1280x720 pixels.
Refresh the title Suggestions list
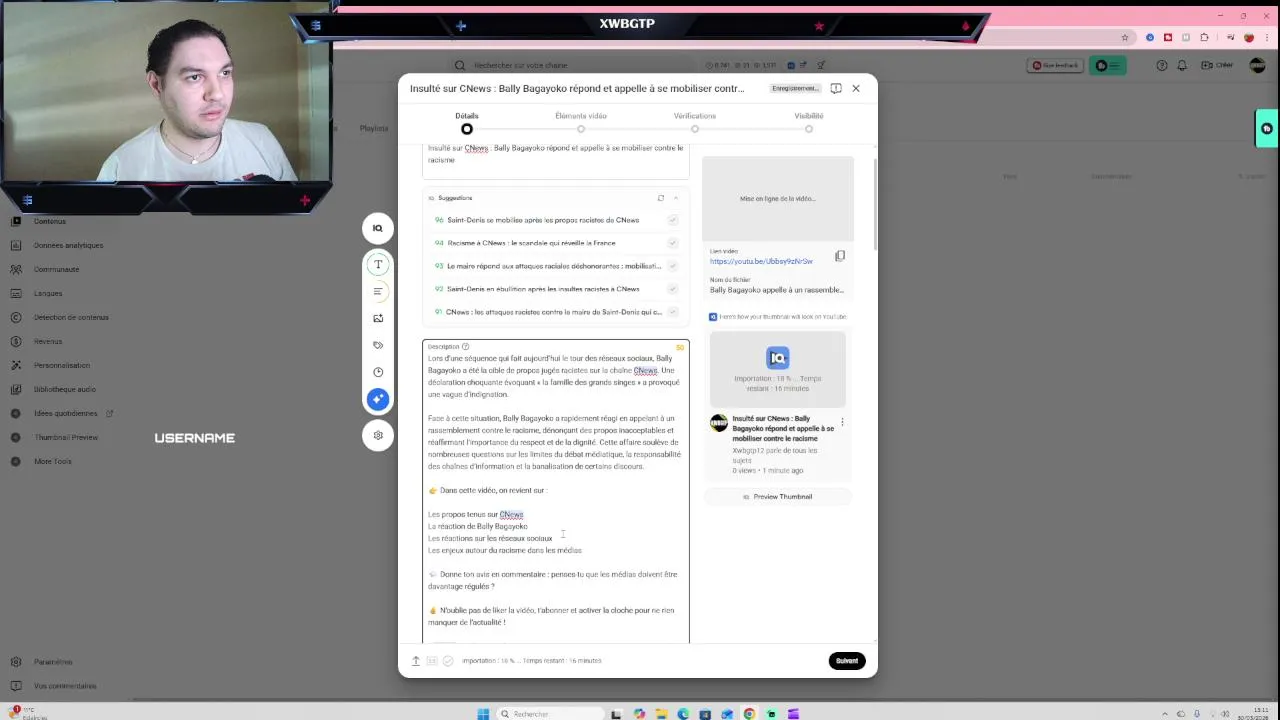pos(660,198)
